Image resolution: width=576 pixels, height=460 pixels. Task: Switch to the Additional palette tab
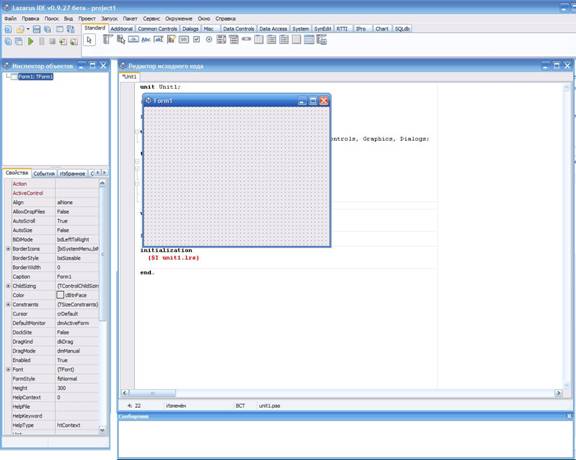(x=122, y=29)
